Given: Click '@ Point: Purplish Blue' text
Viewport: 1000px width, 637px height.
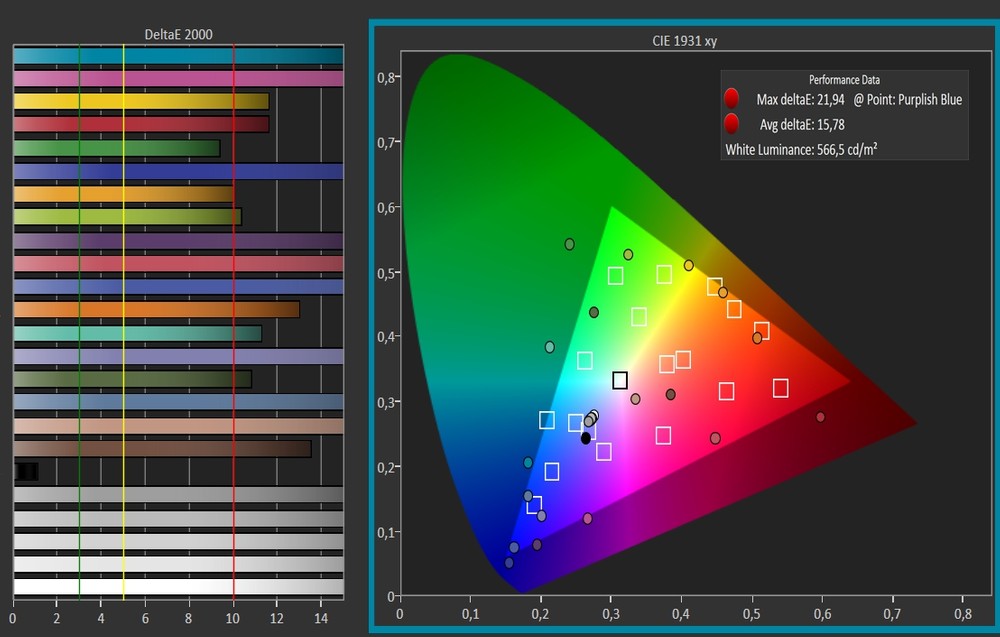Looking at the screenshot, I should pyautogui.click(x=908, y=99).
